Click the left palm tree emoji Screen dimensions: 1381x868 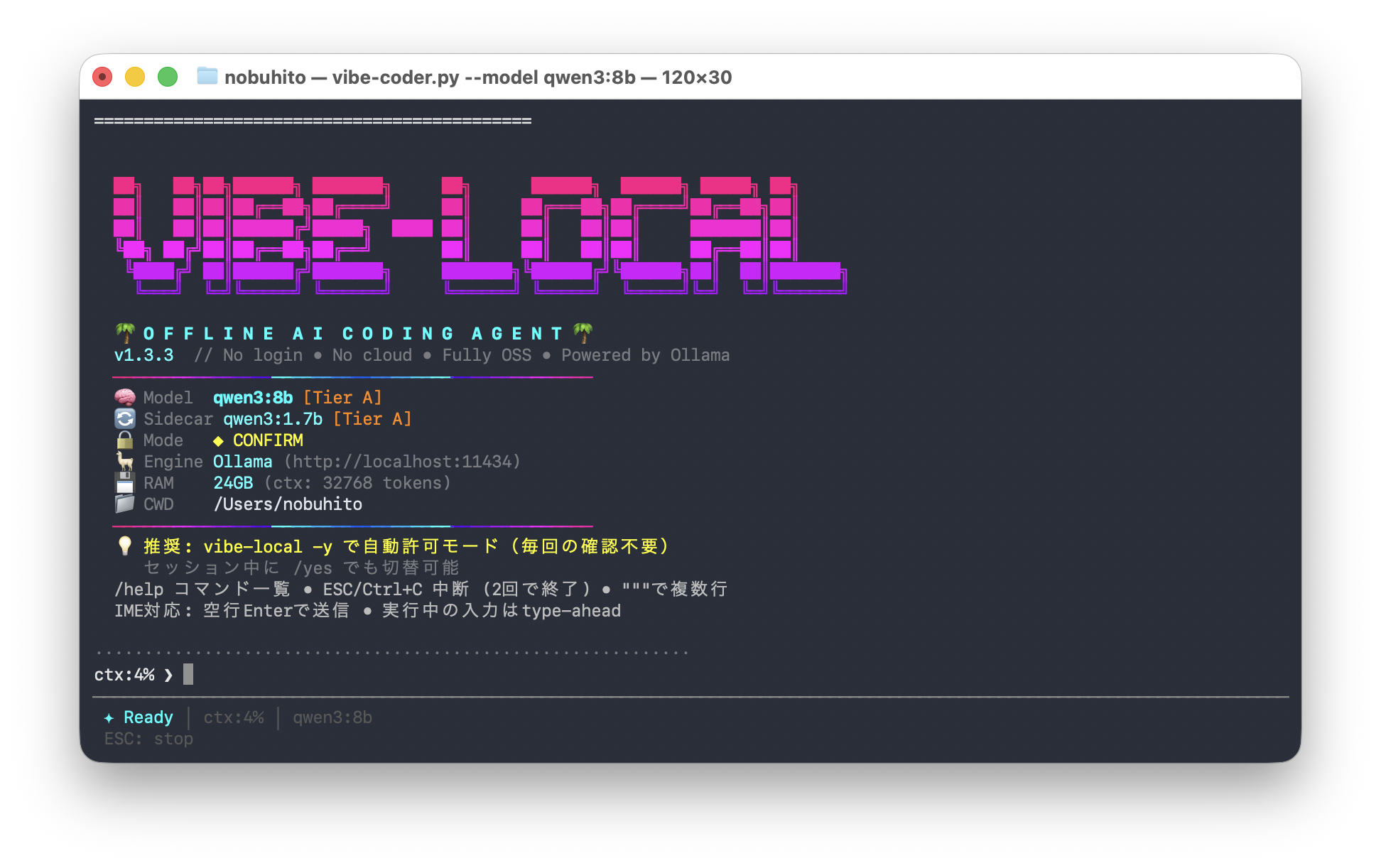click(x=125, y=332)
